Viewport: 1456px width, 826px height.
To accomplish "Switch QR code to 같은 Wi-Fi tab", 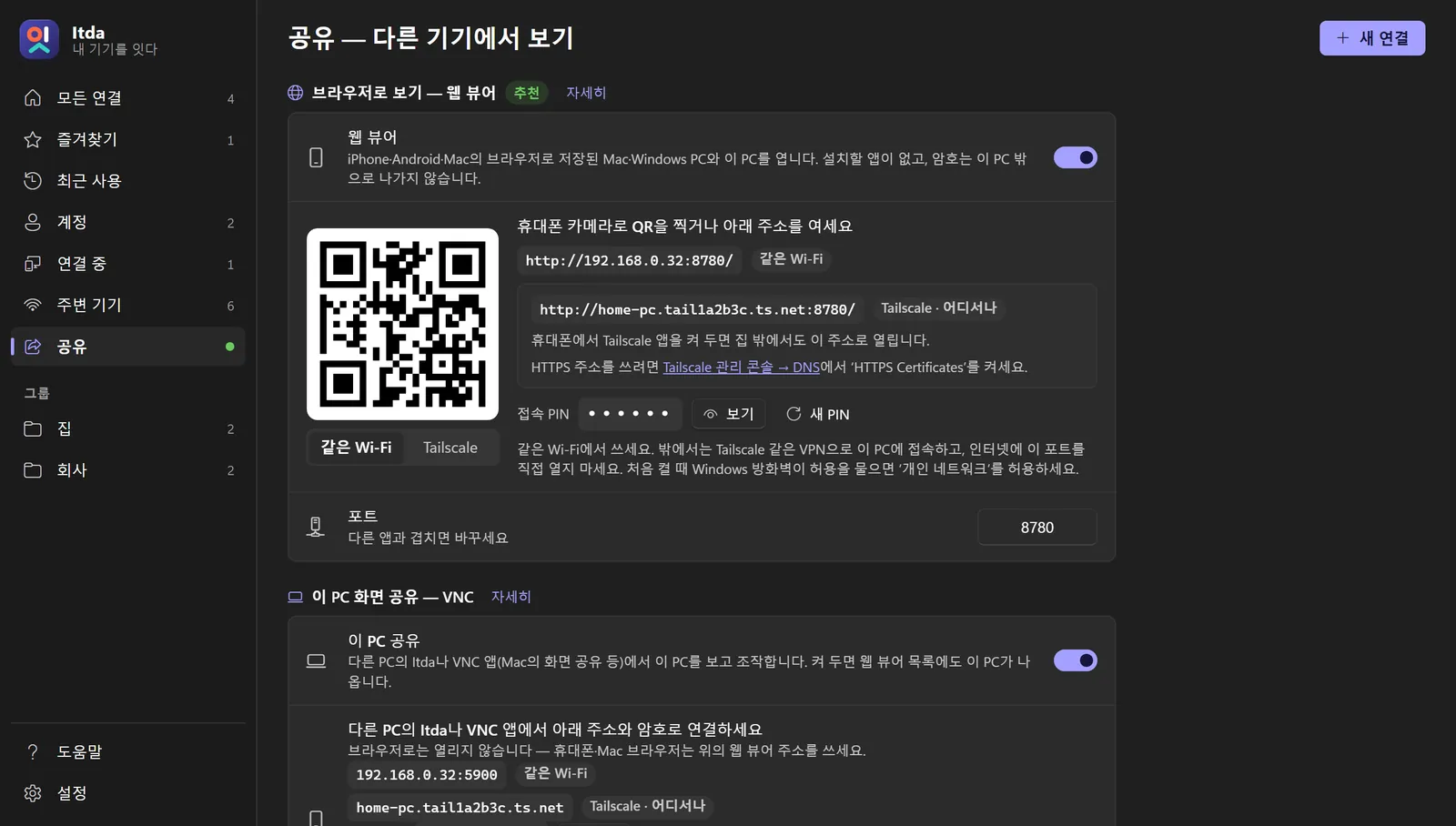I will click(x=356, y=448).
